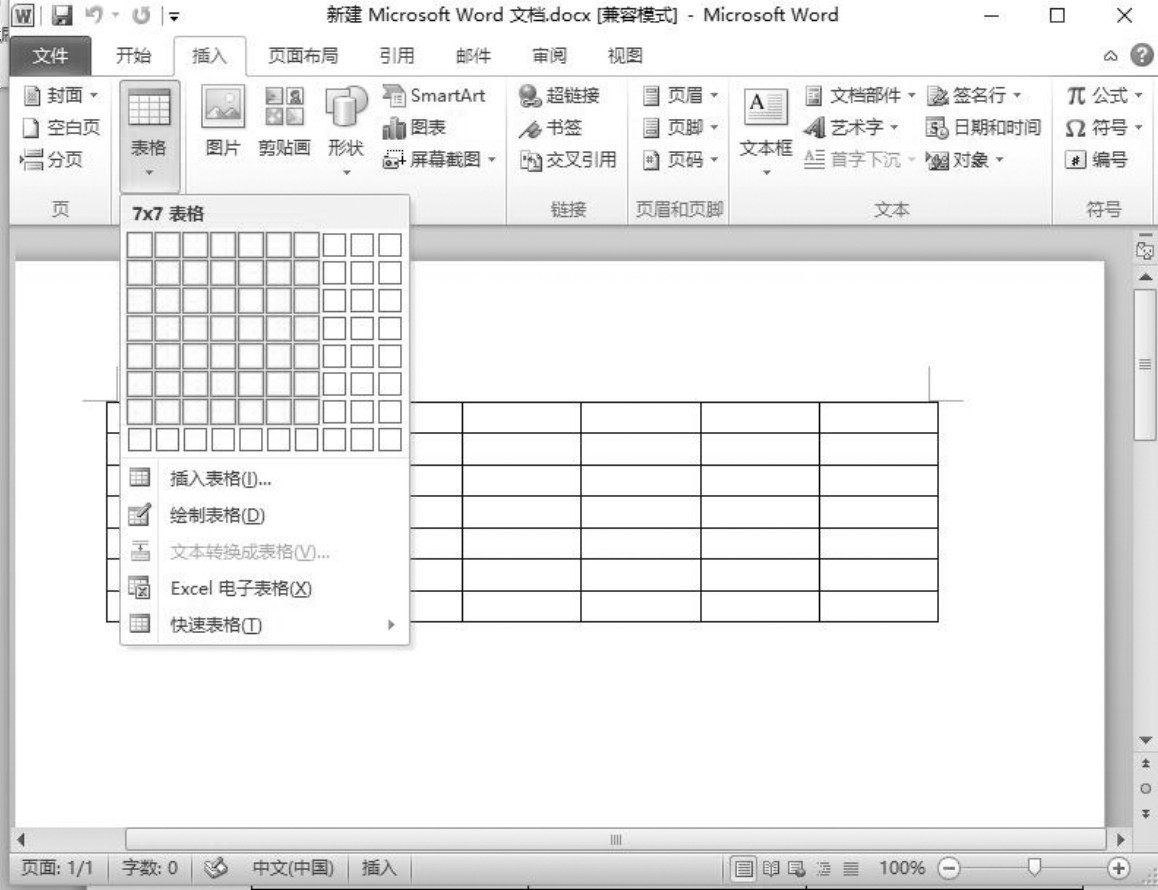This screenshot has width=1158, height=890.
Task: Choose 绘制表格(D) menu item
Action: 264,515
